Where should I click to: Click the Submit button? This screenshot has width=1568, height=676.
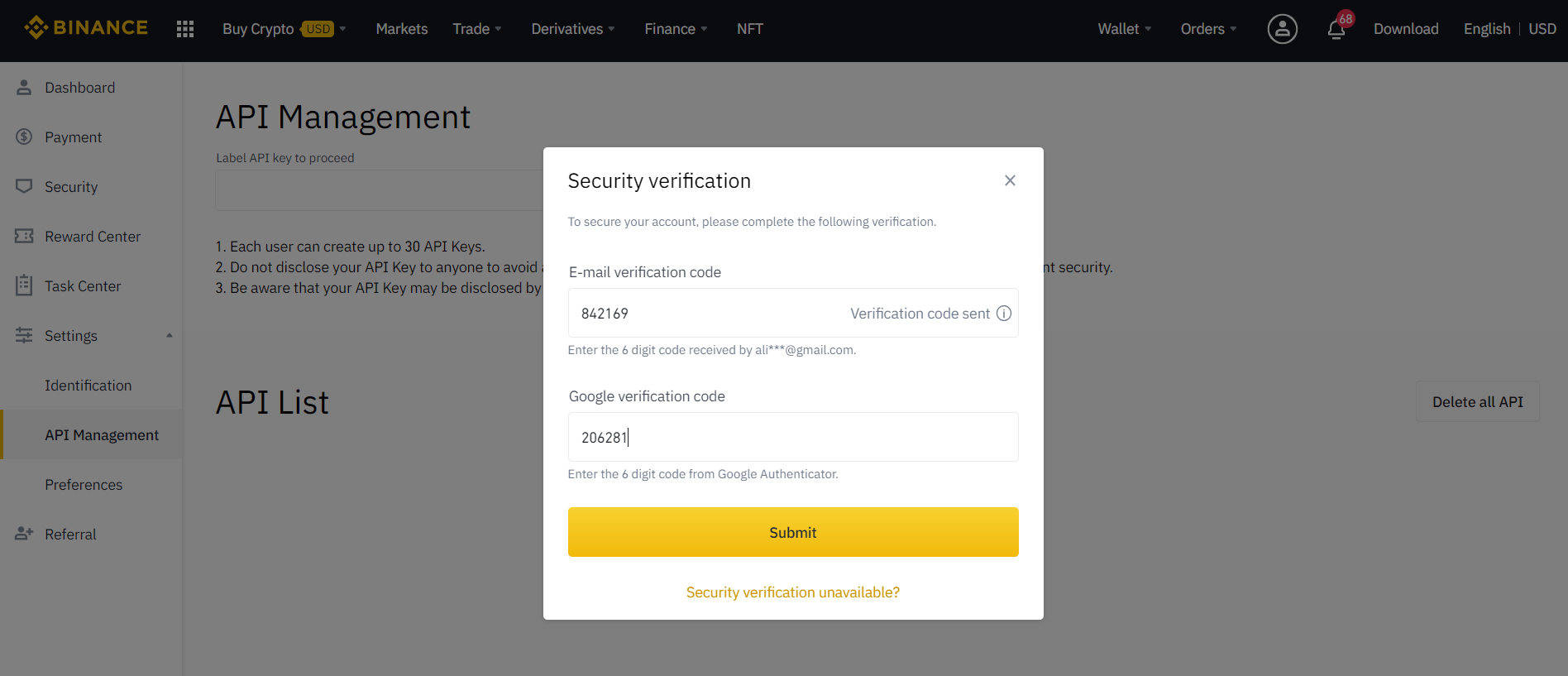pos(793,532)
